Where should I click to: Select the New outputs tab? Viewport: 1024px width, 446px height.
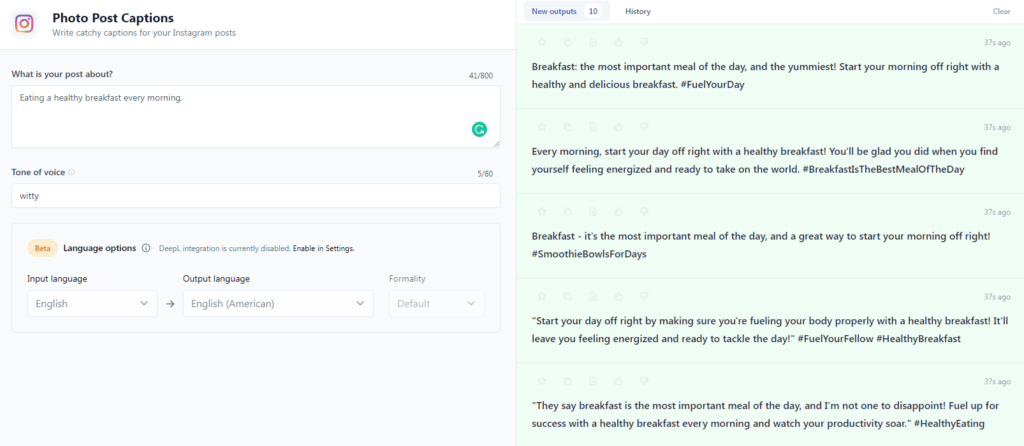(x=567, y=11)
